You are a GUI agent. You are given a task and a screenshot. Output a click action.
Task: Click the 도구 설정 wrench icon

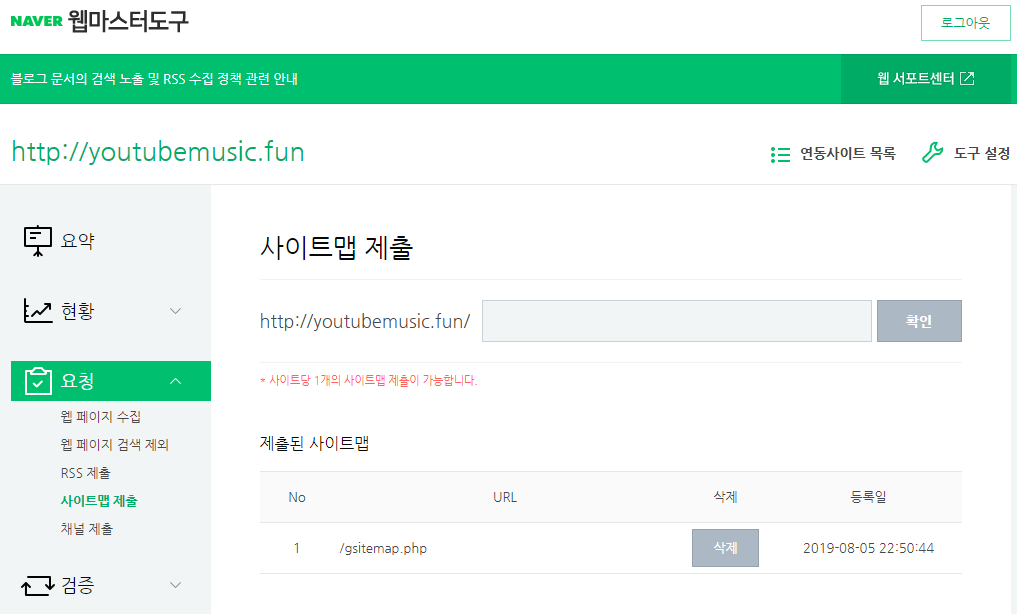[x=932, y=153]
